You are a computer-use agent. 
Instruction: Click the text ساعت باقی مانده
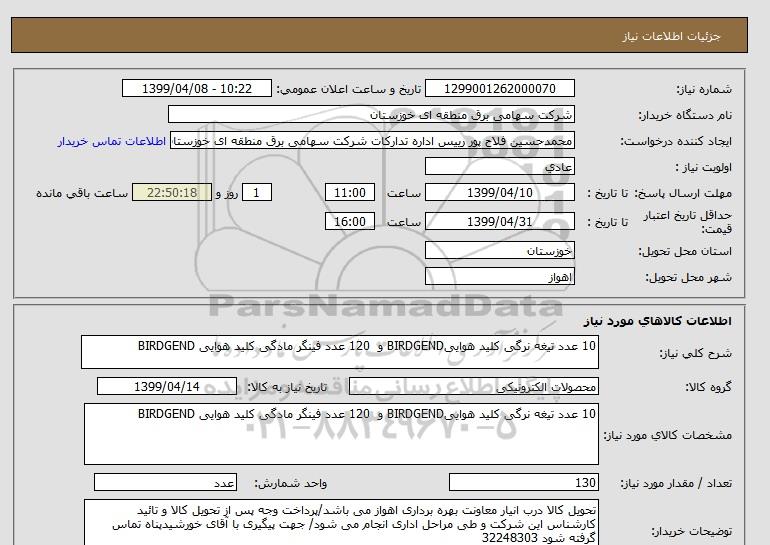(82, 193)
